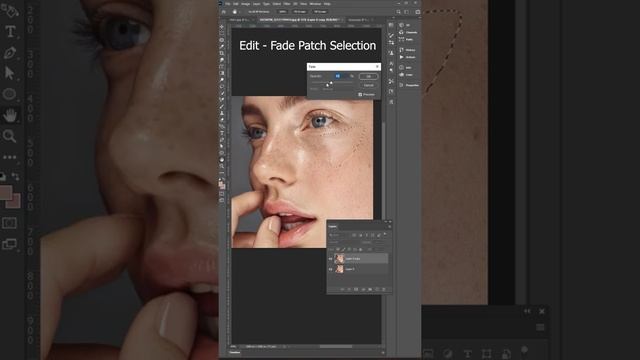Image resolution: width=640 pixels, height=360 pixels.
Task: Open the Edit menu
Action: (x=236, y=4)
